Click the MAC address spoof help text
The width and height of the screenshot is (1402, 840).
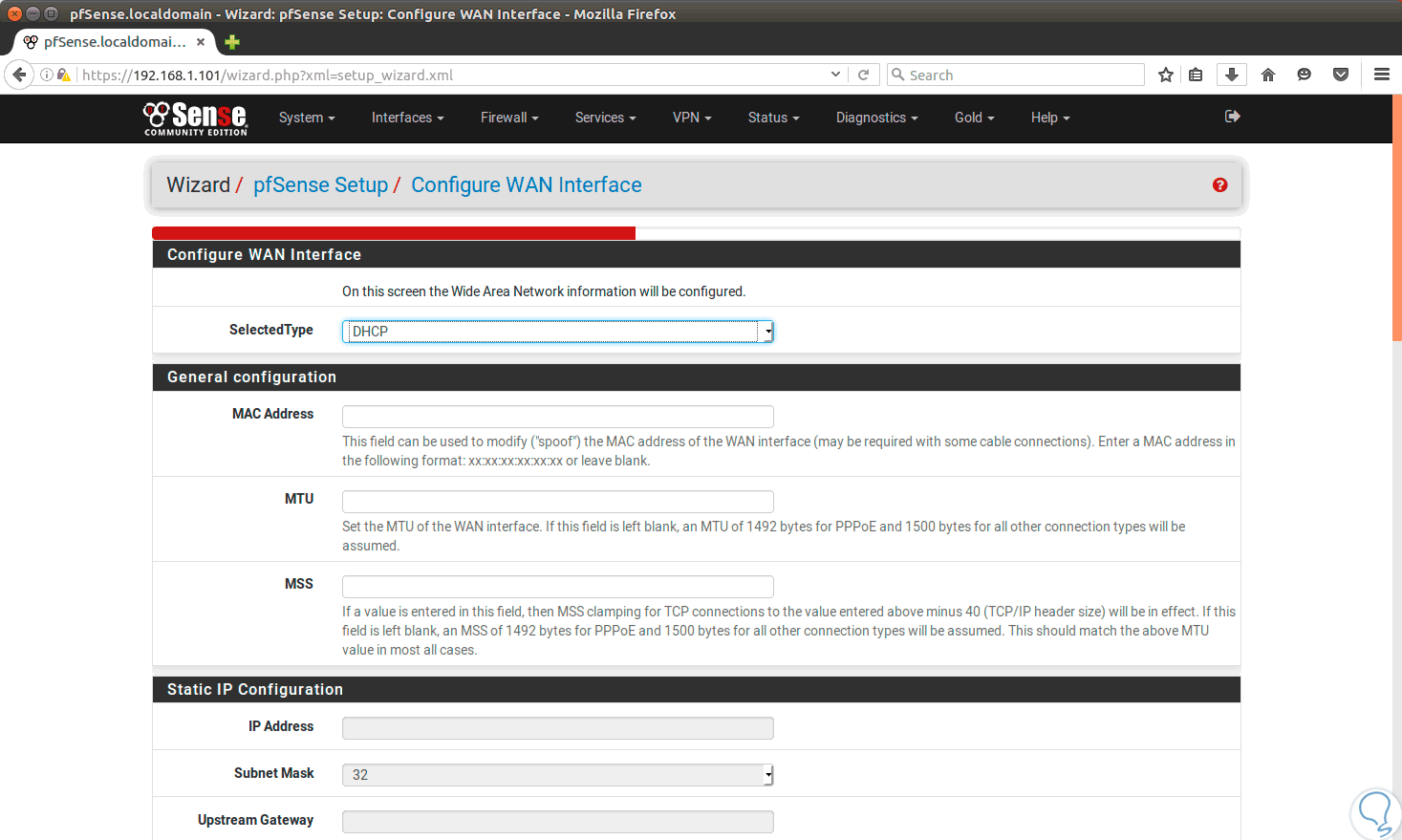[x=789, y=451]
